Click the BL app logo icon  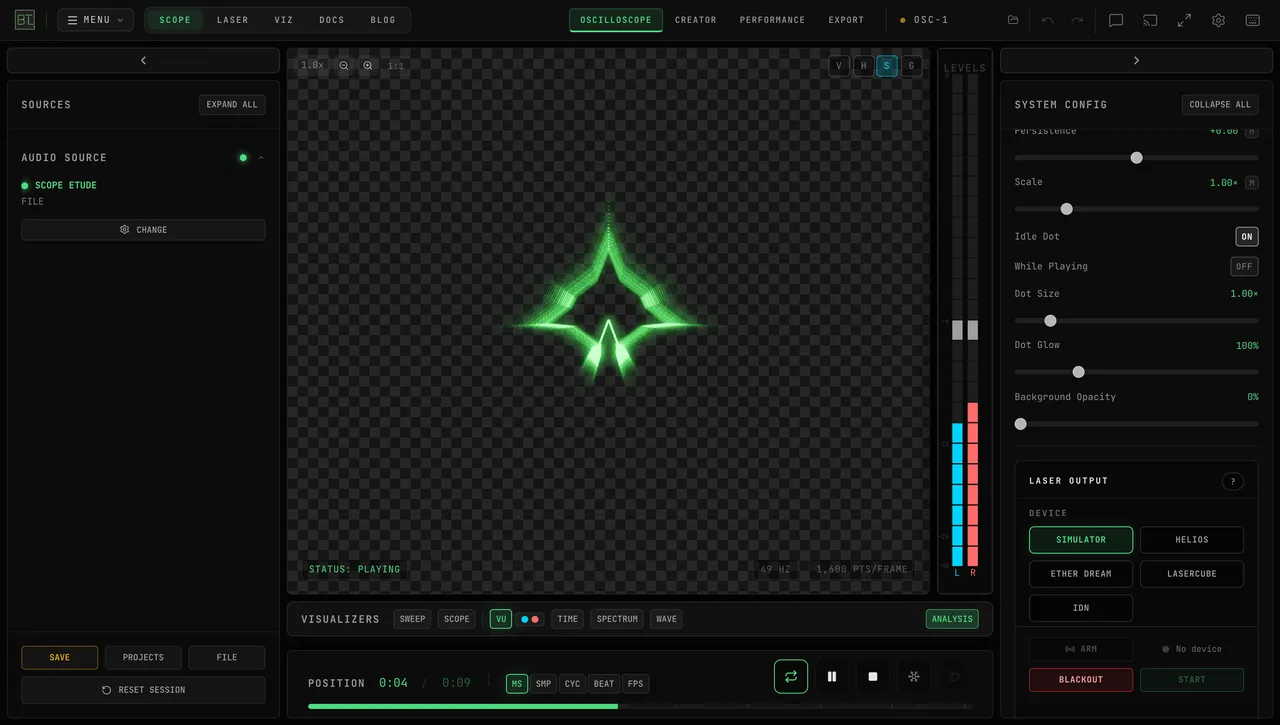click(x=25, y=20)
